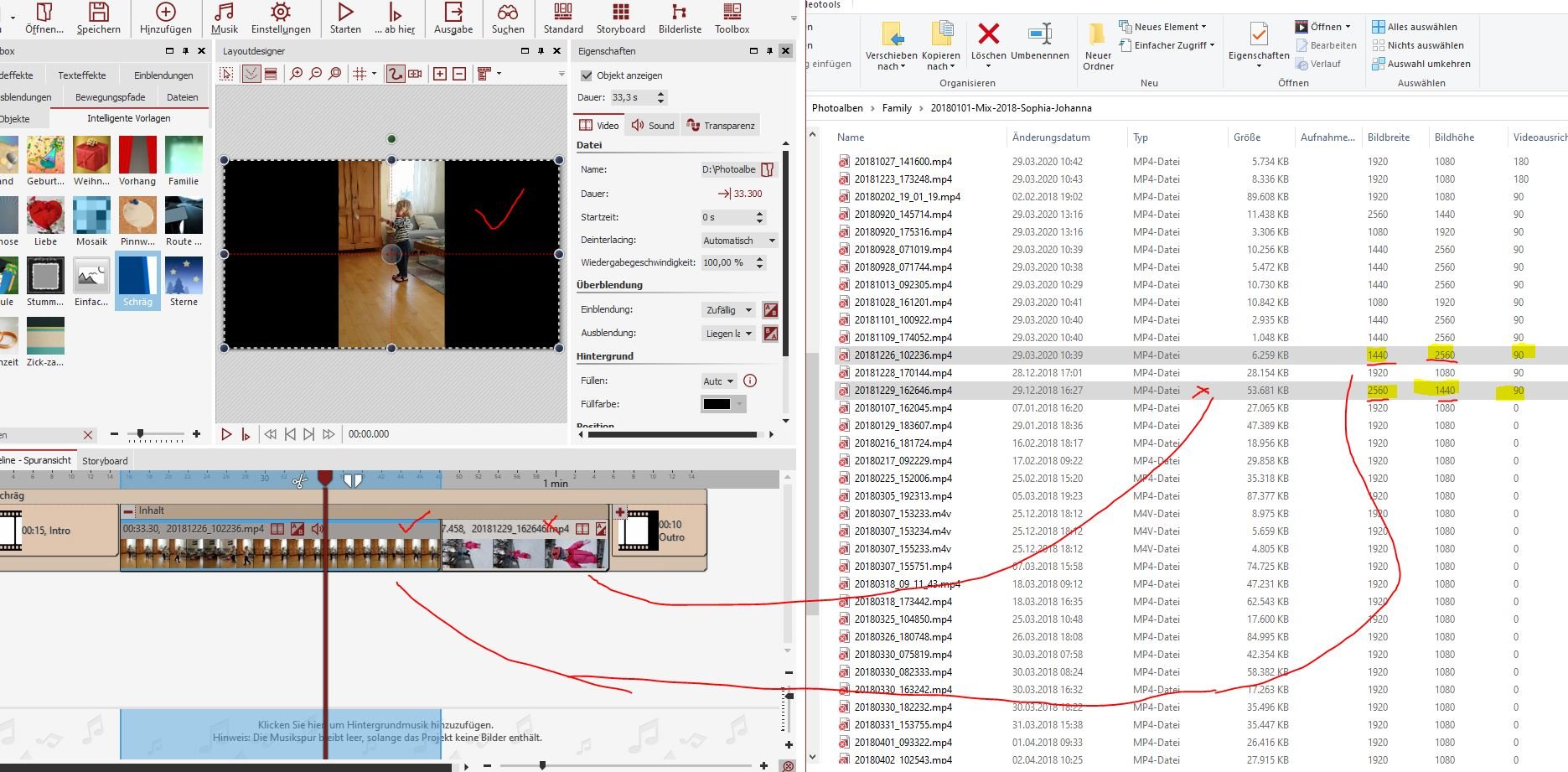Click Alles auswählen in Explorer ribbon

click(1414, 27)
